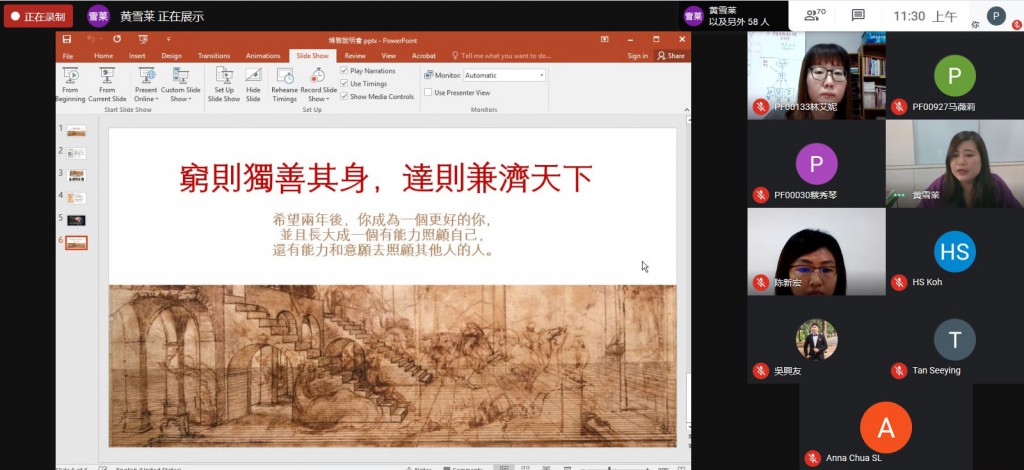Viewport: 1024px width, 470px height.
Task: Open the Present Online dropdown
Action: click(146, 85)
